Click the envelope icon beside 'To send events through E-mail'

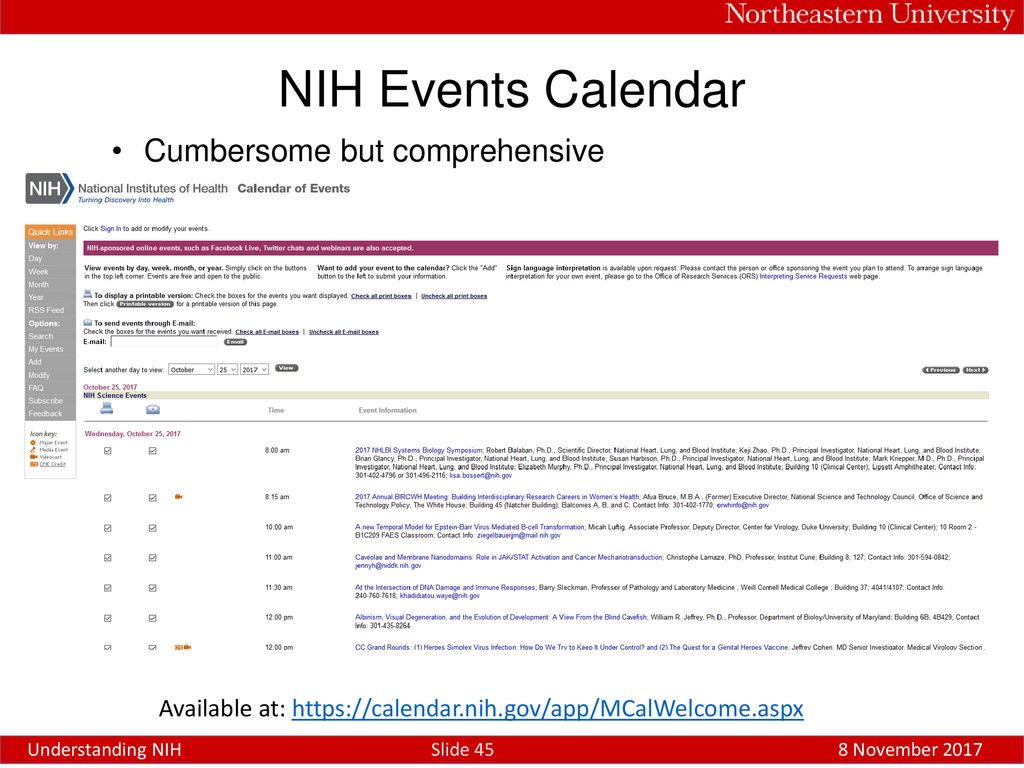click(88, 323)
